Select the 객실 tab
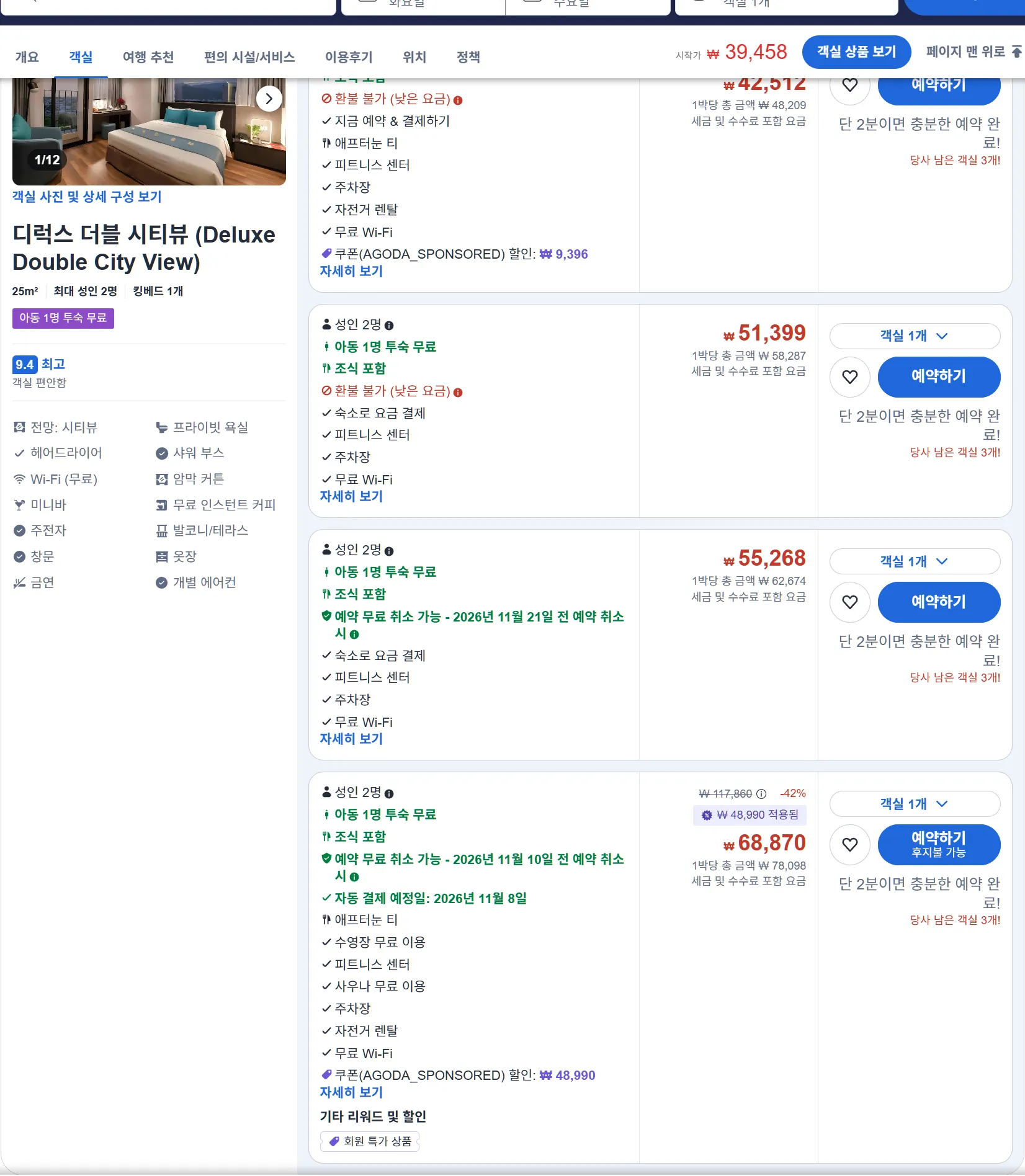 point(81,57)
